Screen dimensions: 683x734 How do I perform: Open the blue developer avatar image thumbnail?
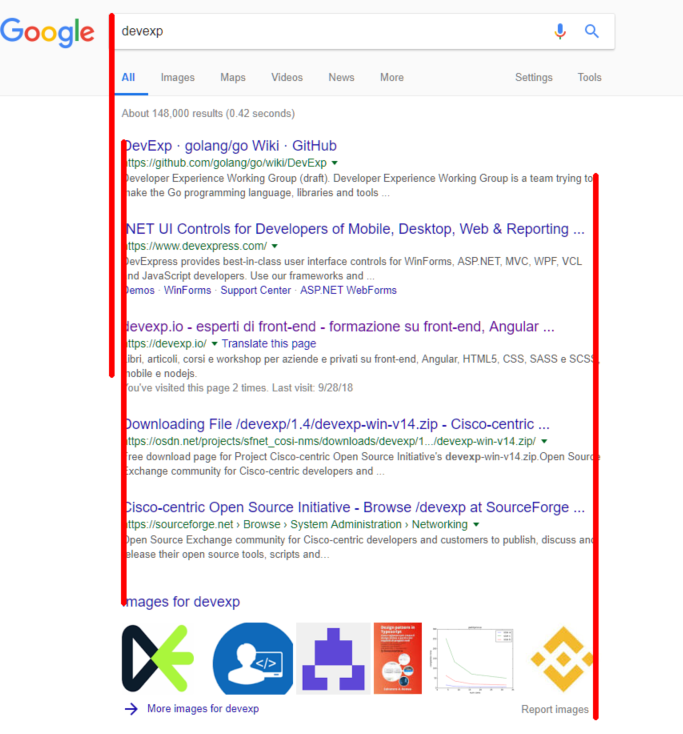click(x=252, y=658)
